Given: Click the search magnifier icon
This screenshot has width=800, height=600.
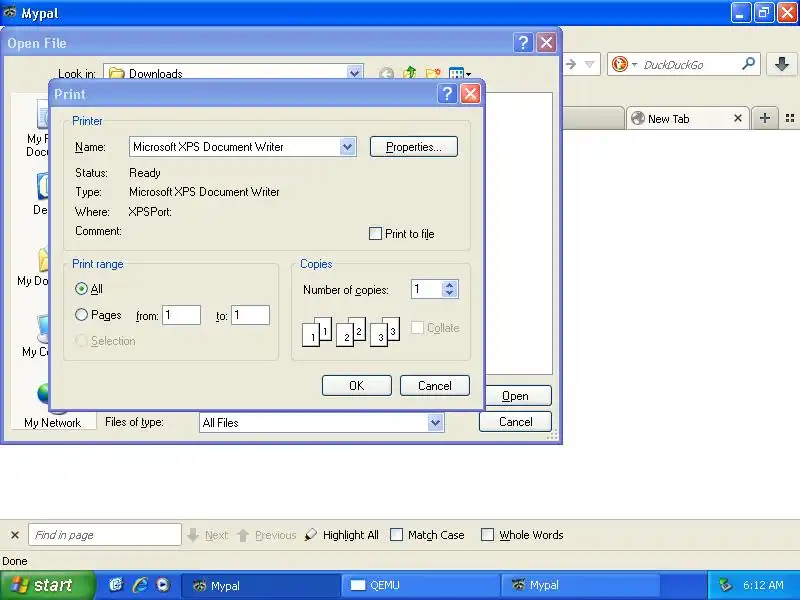Looking at the screenshot, I should 748,64.
